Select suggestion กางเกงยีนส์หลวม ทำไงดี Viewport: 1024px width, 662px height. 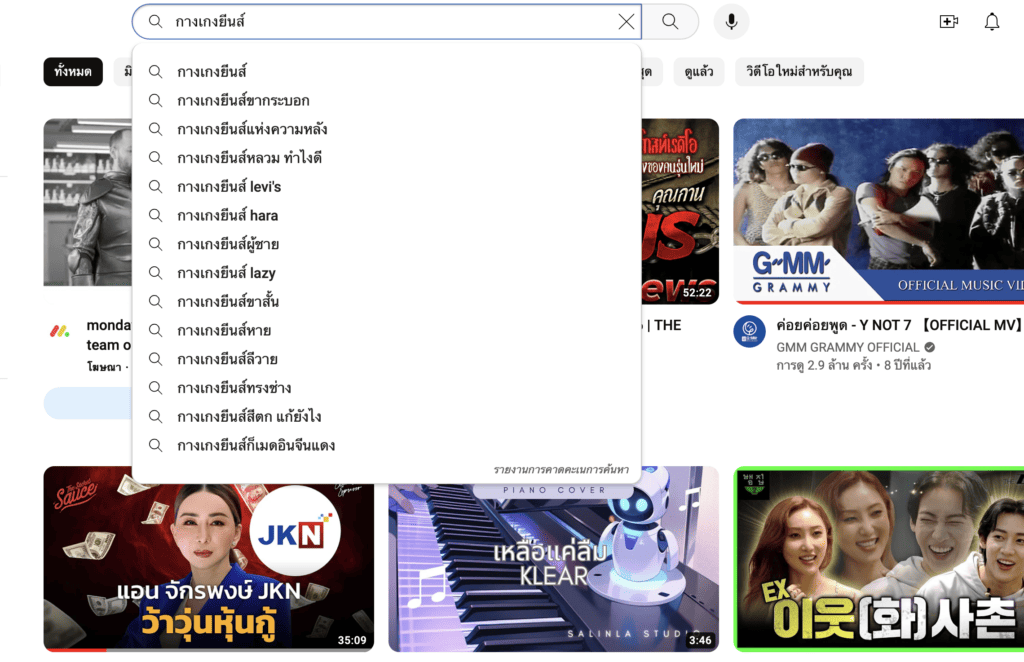(386, 158)
